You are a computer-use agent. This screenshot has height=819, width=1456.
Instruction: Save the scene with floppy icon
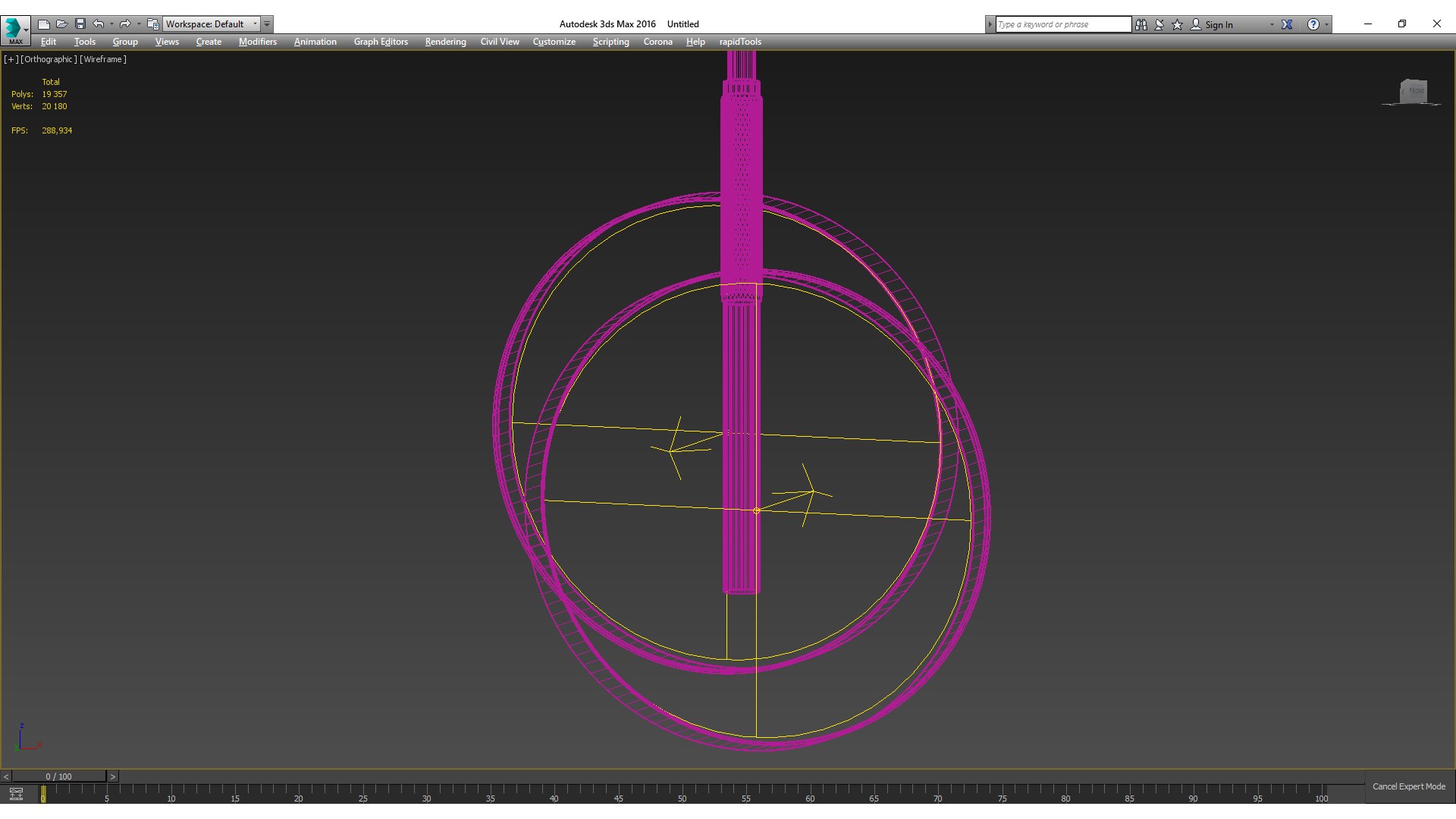(80, 24)
